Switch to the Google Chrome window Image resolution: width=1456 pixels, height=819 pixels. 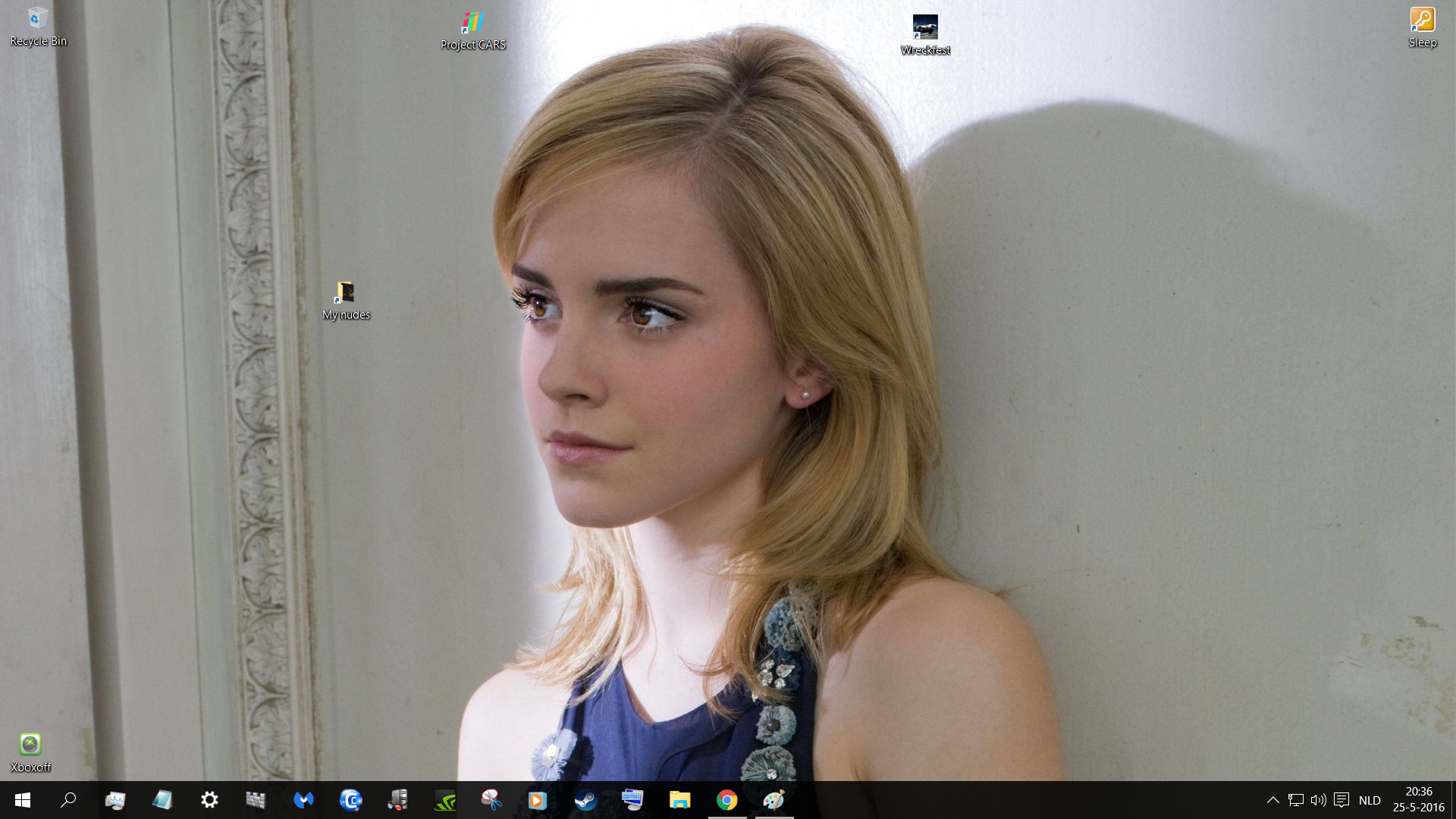tap(726, 800)
